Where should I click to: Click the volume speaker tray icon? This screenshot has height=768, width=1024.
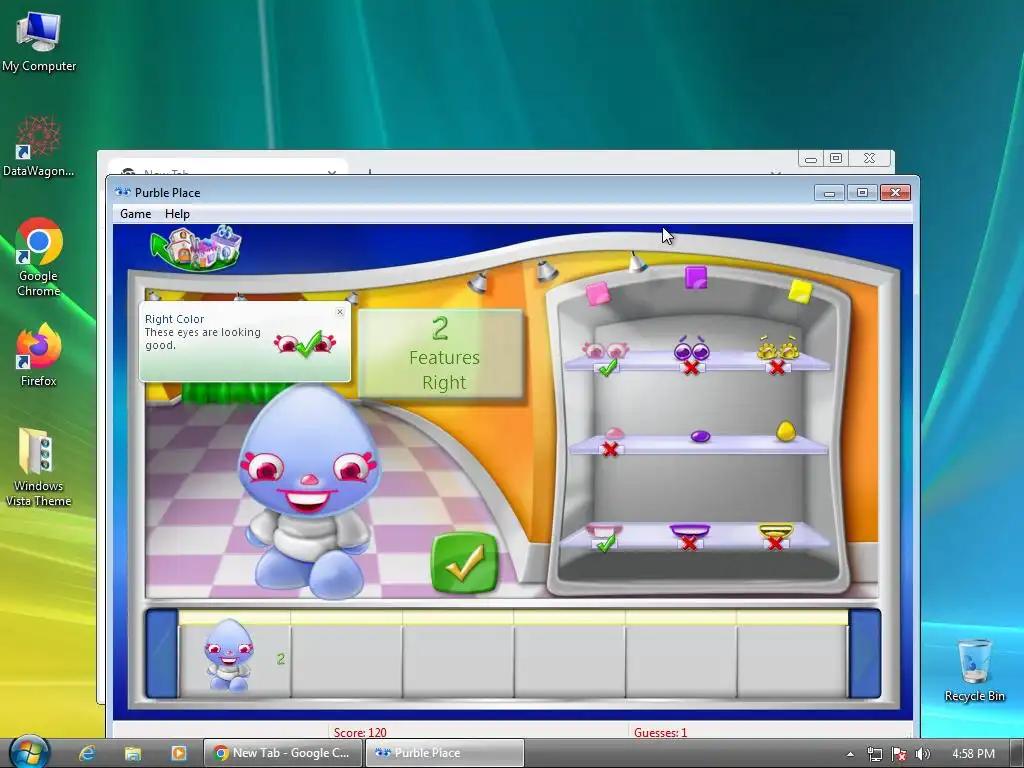tap(922, 754)
